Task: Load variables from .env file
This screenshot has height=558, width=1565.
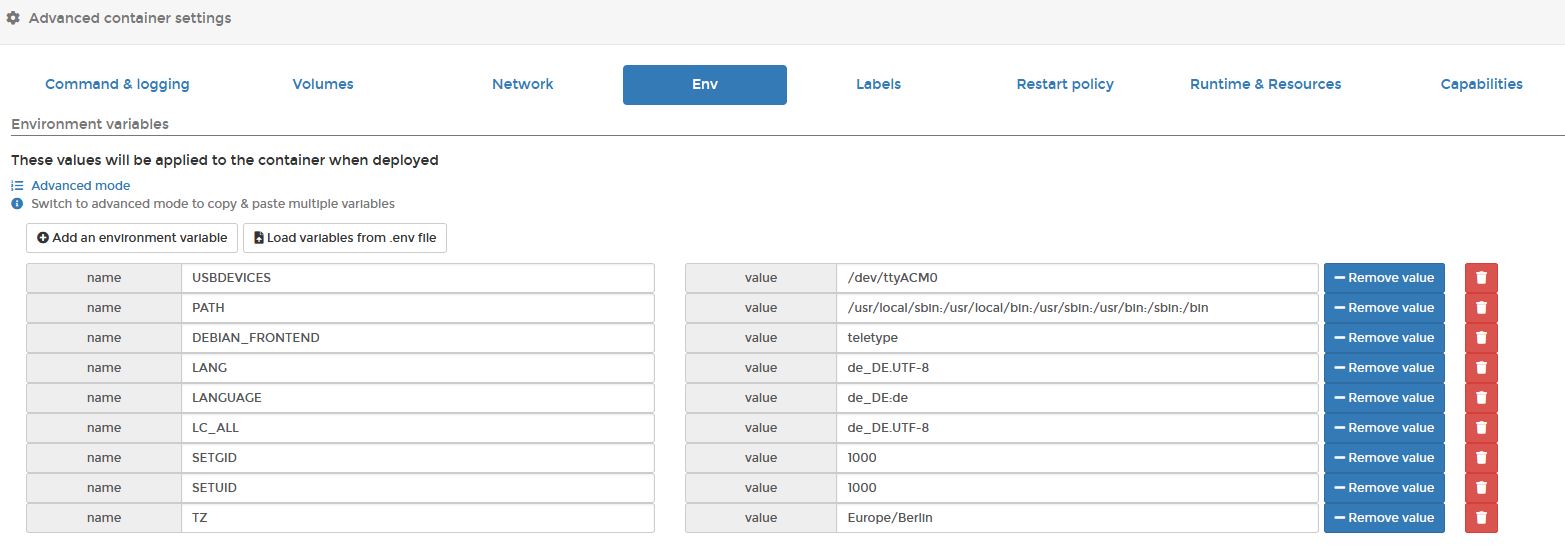Action: [x=345, y=238]
